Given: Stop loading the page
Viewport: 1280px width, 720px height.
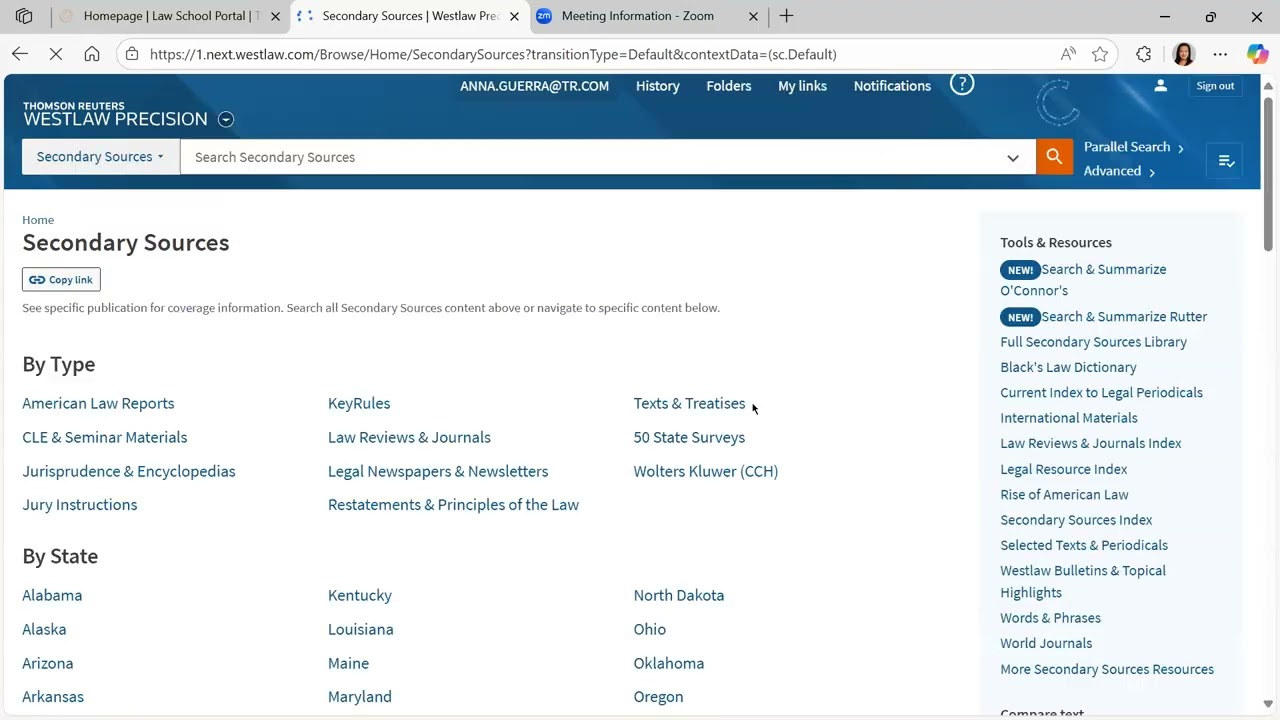Looking at the screenshot, I should click(56, 54).
